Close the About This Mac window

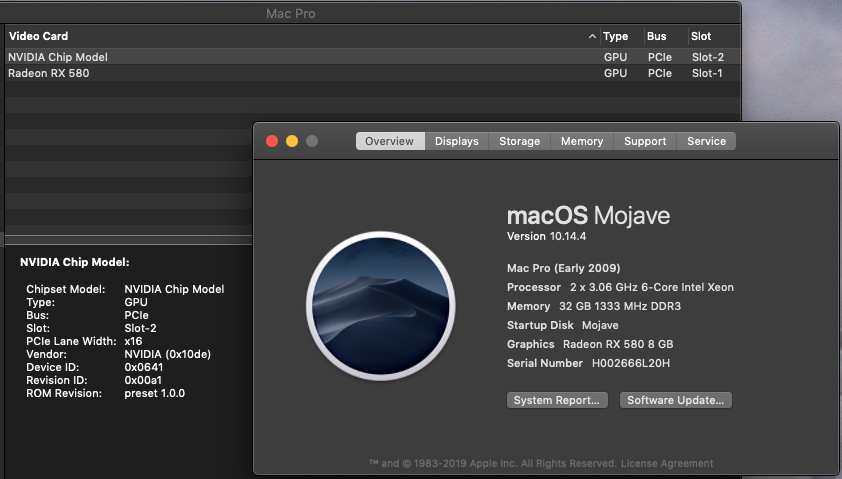[x=272, y=141]
